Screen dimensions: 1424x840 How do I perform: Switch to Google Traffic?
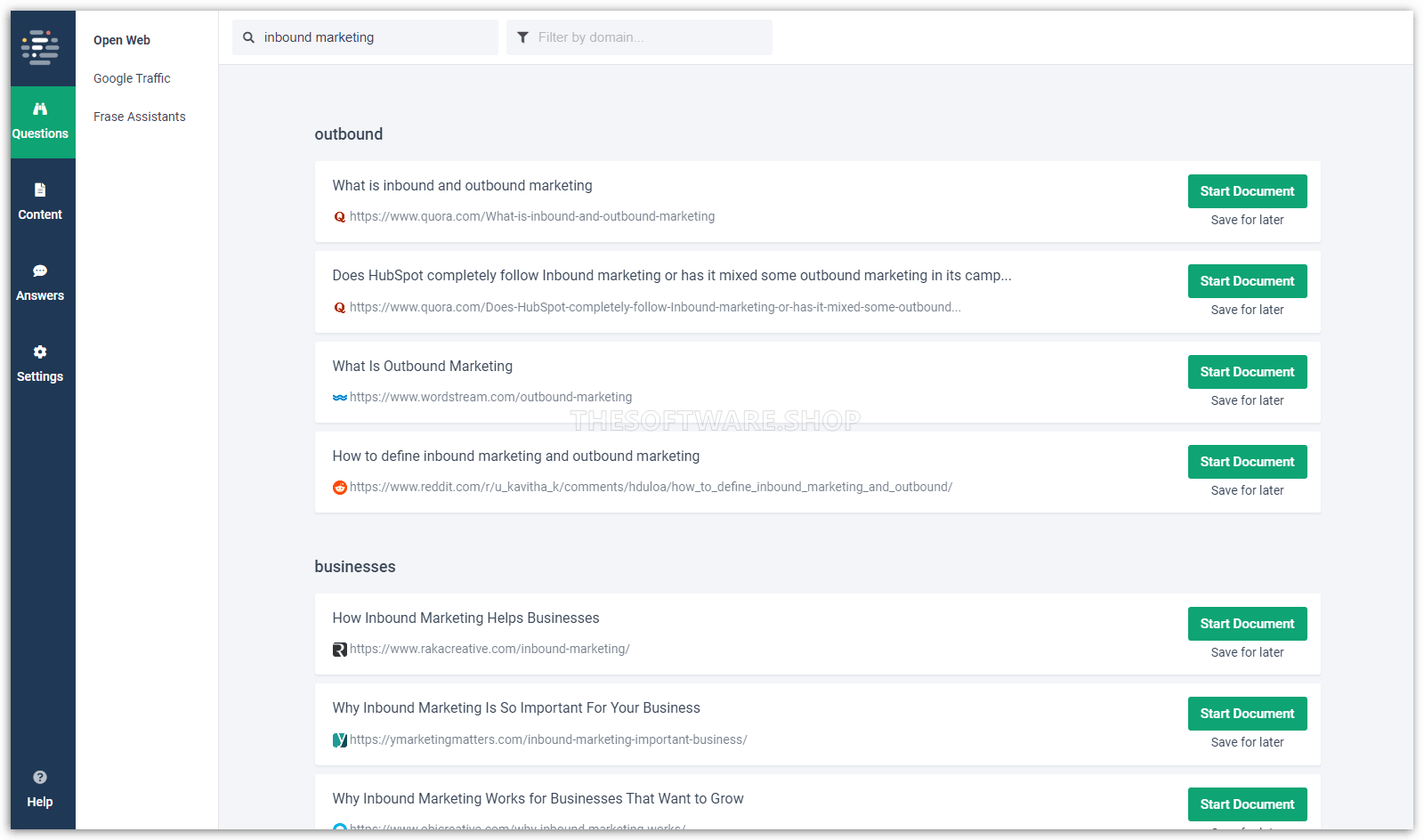pyautogui.click(x=132, y=78)
